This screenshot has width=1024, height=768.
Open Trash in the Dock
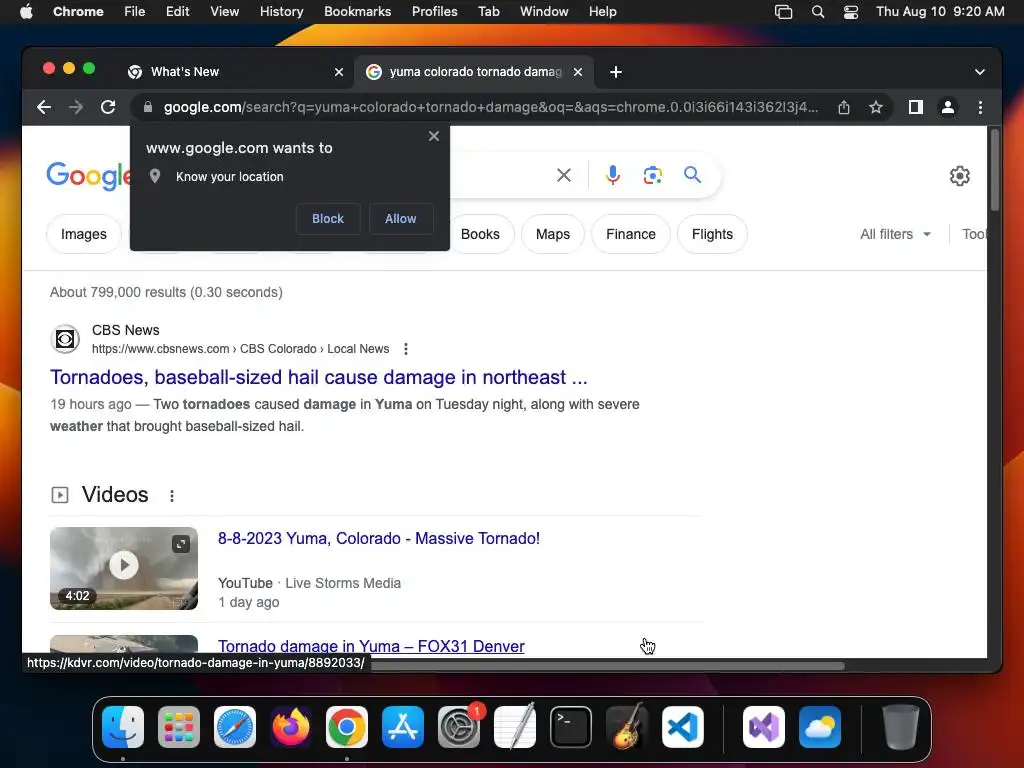[901, 727]
